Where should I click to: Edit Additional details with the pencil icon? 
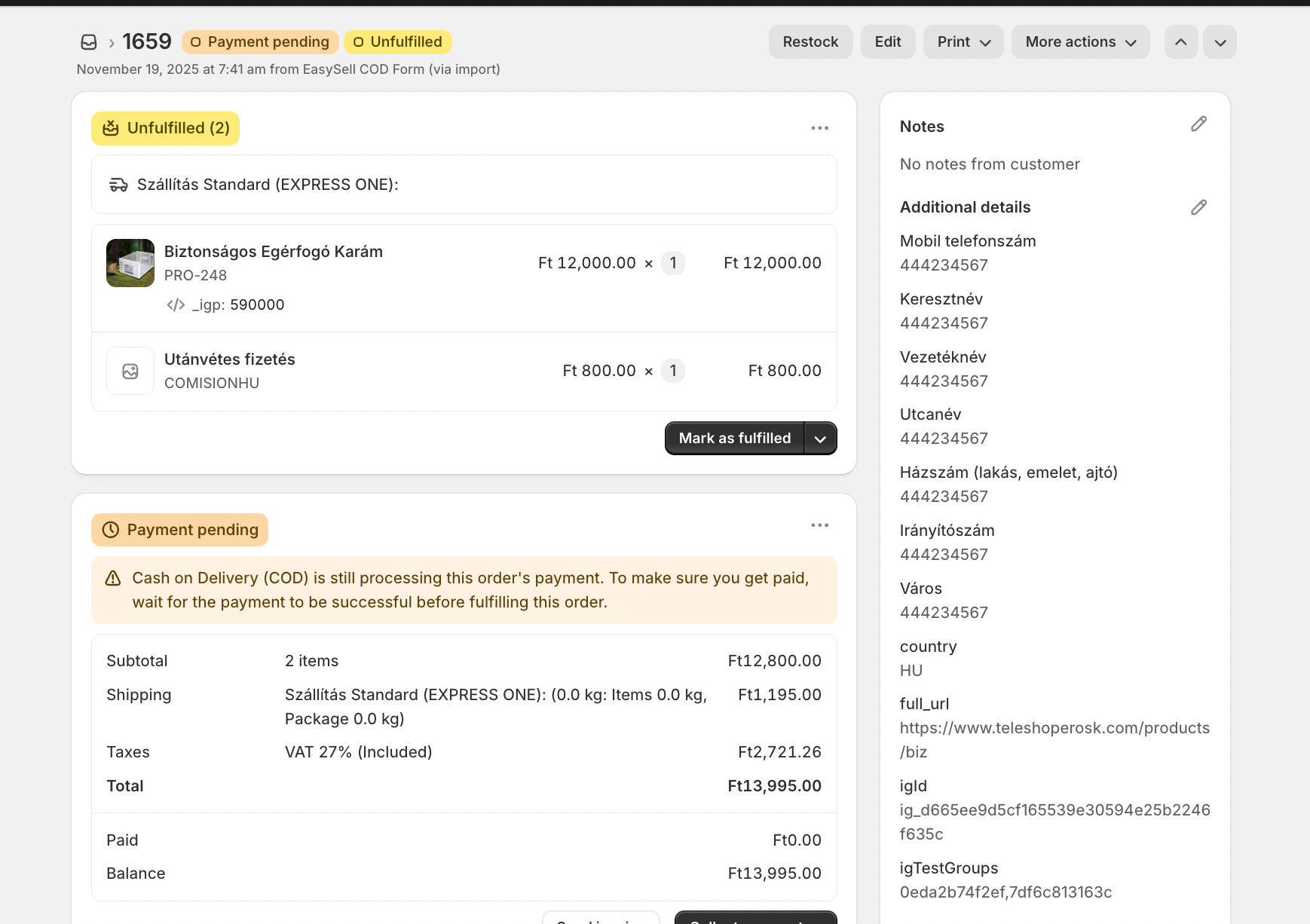(x=1198, y=207)
